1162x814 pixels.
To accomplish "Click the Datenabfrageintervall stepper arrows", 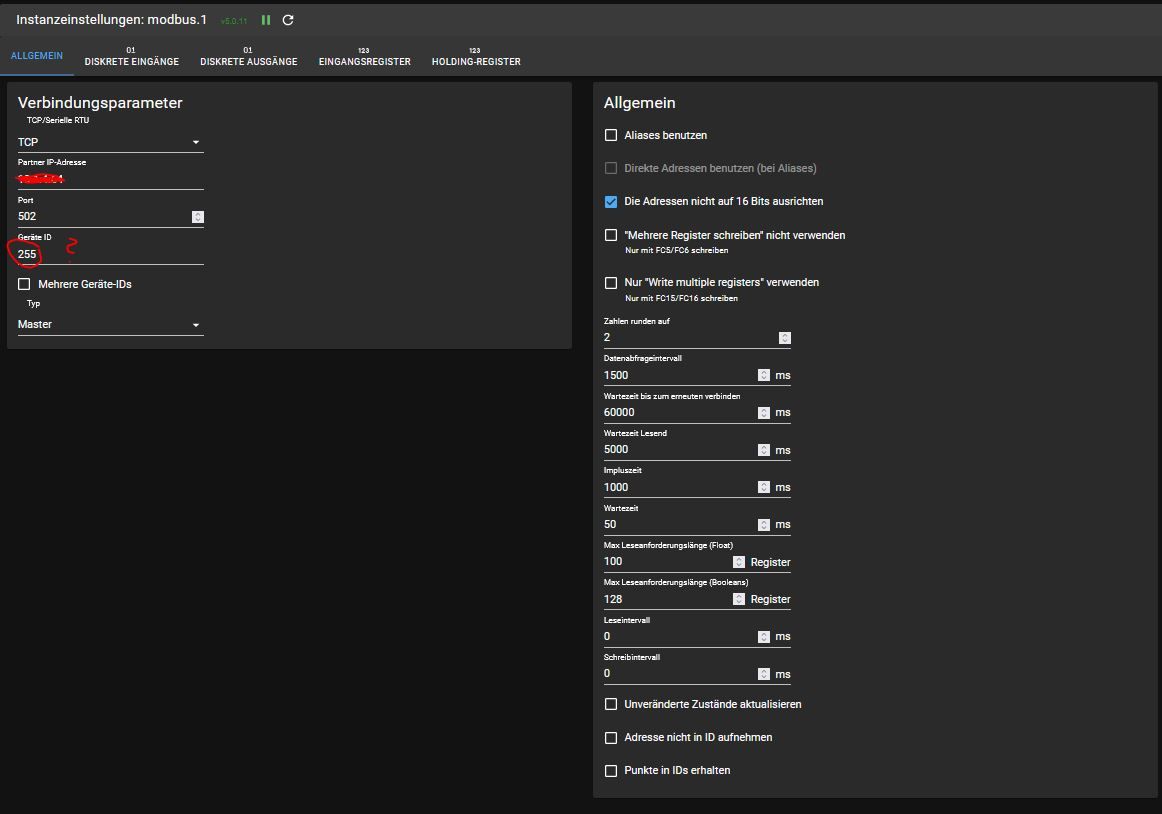I will pyautogui.click(x=764, y=375).
